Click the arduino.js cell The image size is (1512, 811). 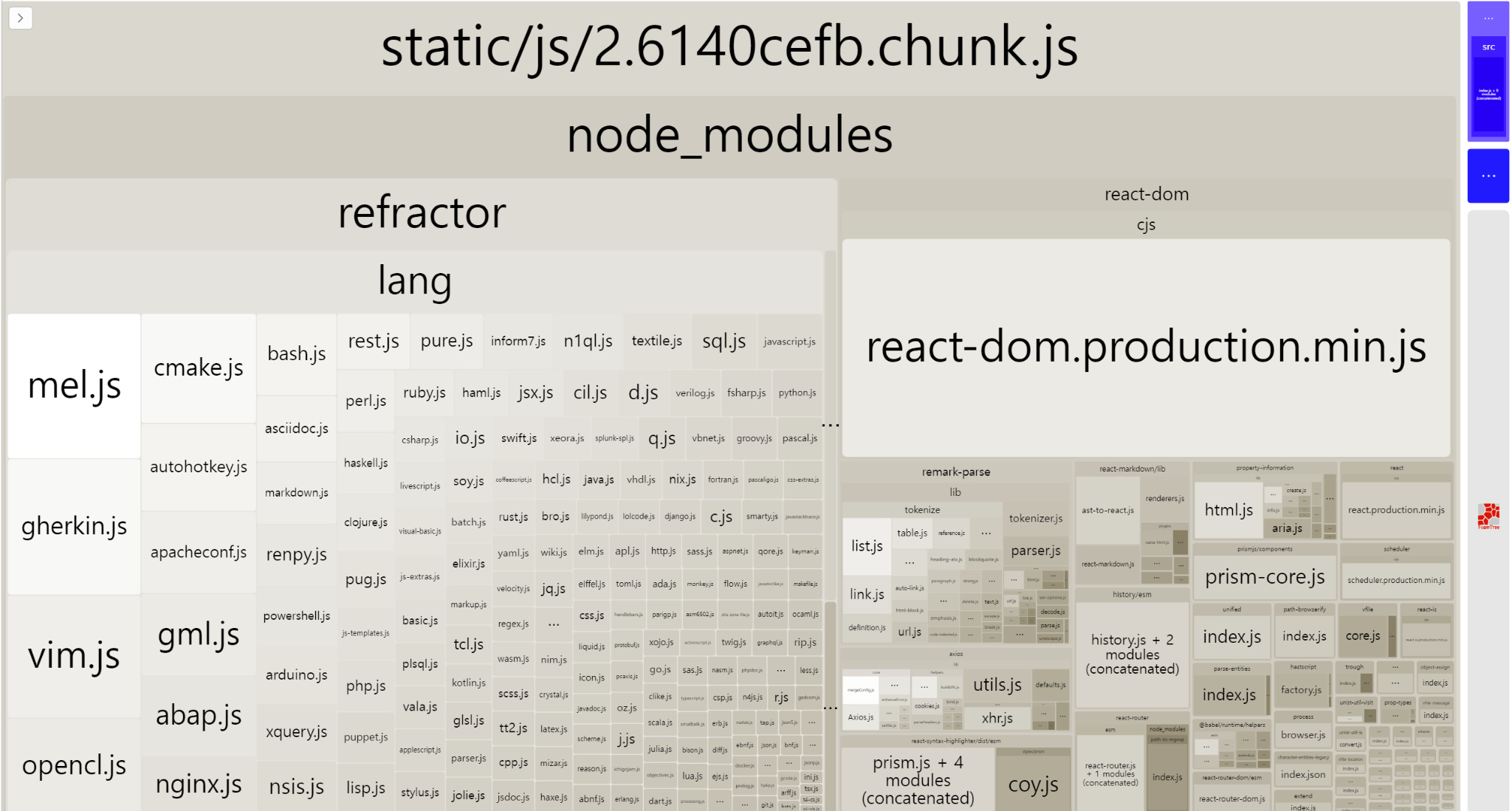tap(297, 675)
